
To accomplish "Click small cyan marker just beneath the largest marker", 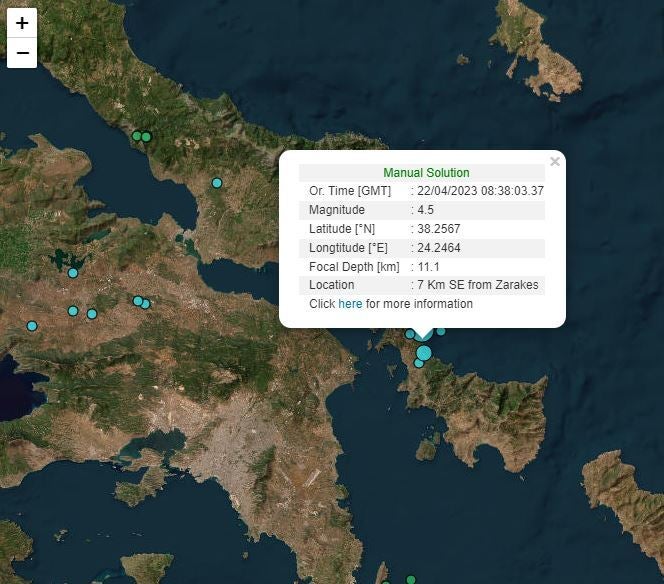I will pyautogui.click(x=419, y=363).
